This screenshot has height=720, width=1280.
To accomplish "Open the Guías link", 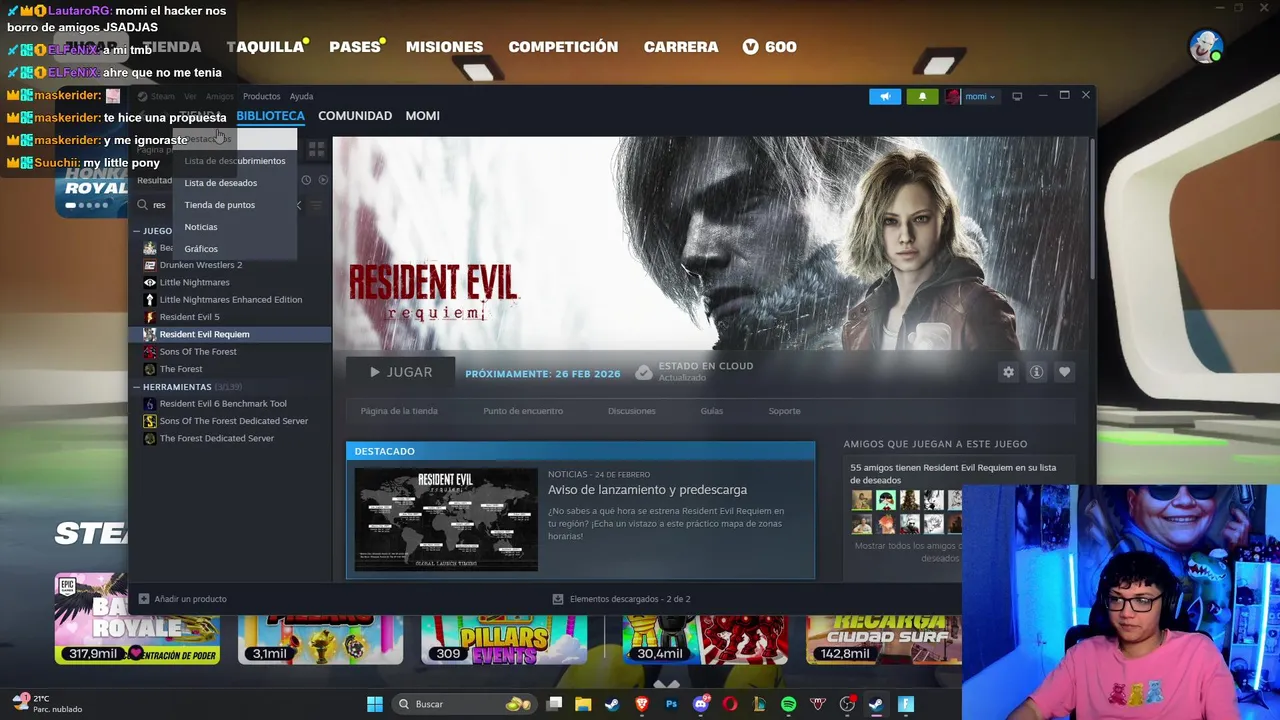I will click(711, 411).
